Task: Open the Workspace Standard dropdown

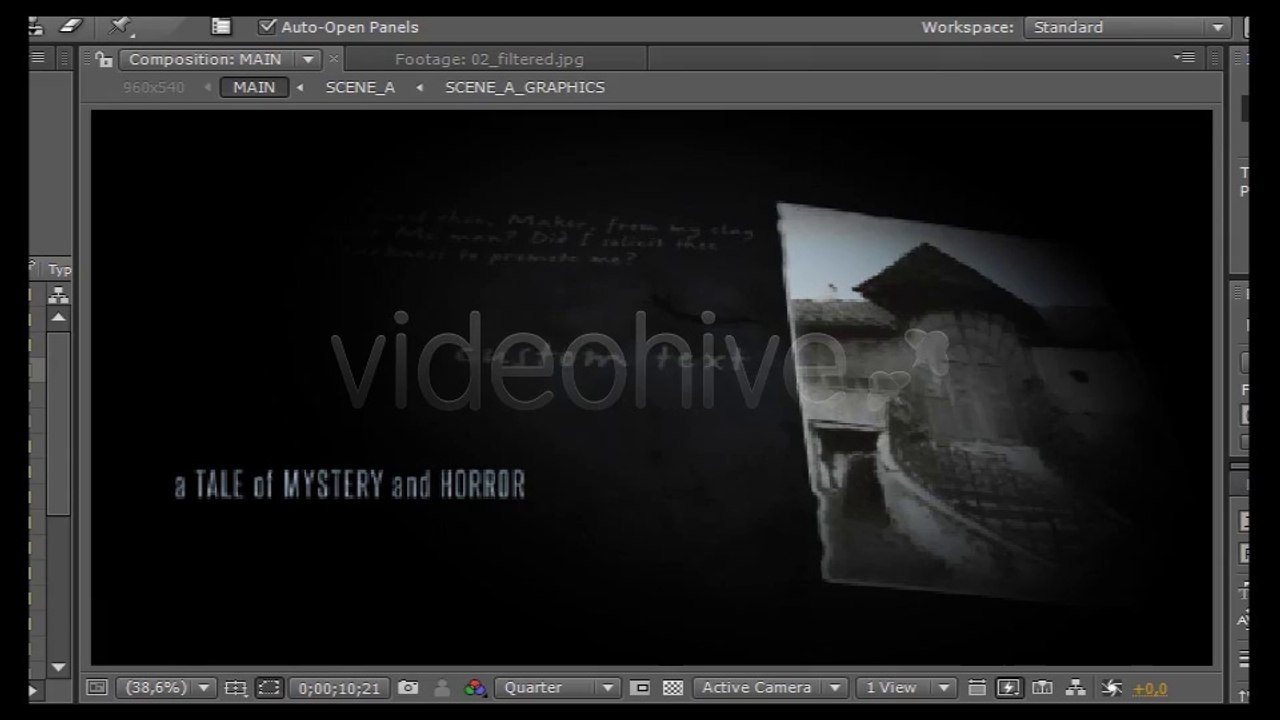Action: click(x=1127, y=27)
